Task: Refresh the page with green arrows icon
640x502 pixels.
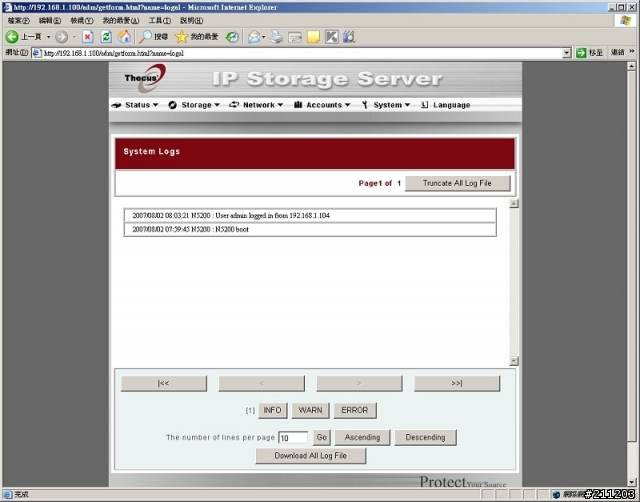Action: pyautogui.click(x=106, y=37)
